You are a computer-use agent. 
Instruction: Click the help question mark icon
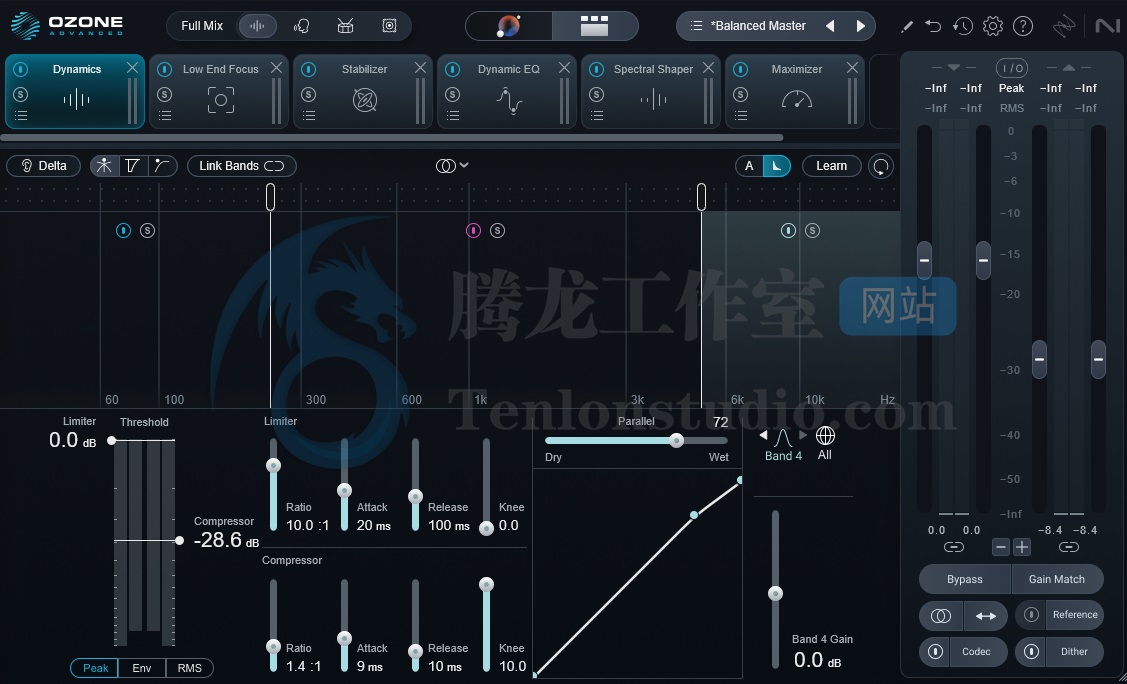[x=1023, y=26]
